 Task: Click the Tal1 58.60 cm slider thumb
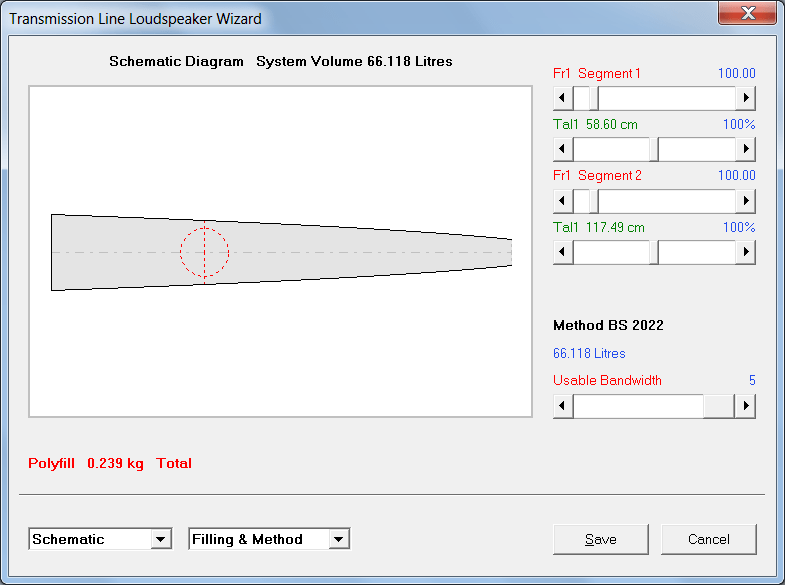coord(653,149)
